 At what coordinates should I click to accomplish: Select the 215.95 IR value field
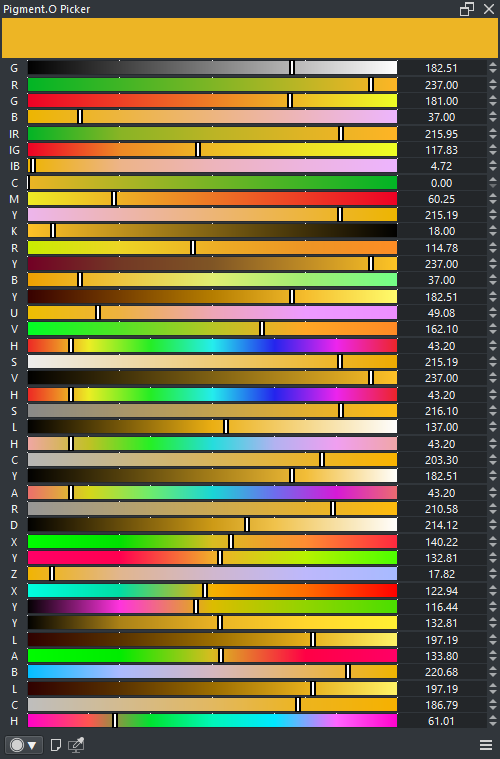(441, 134)
